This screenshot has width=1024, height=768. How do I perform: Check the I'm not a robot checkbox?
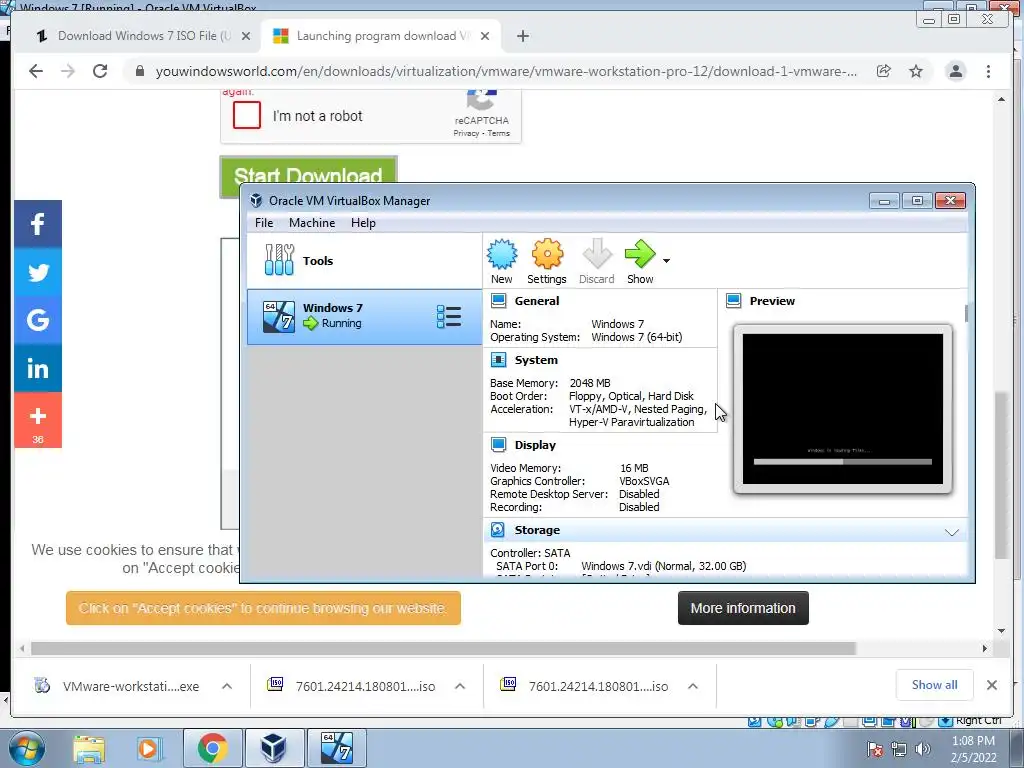[x=247, y=116]
